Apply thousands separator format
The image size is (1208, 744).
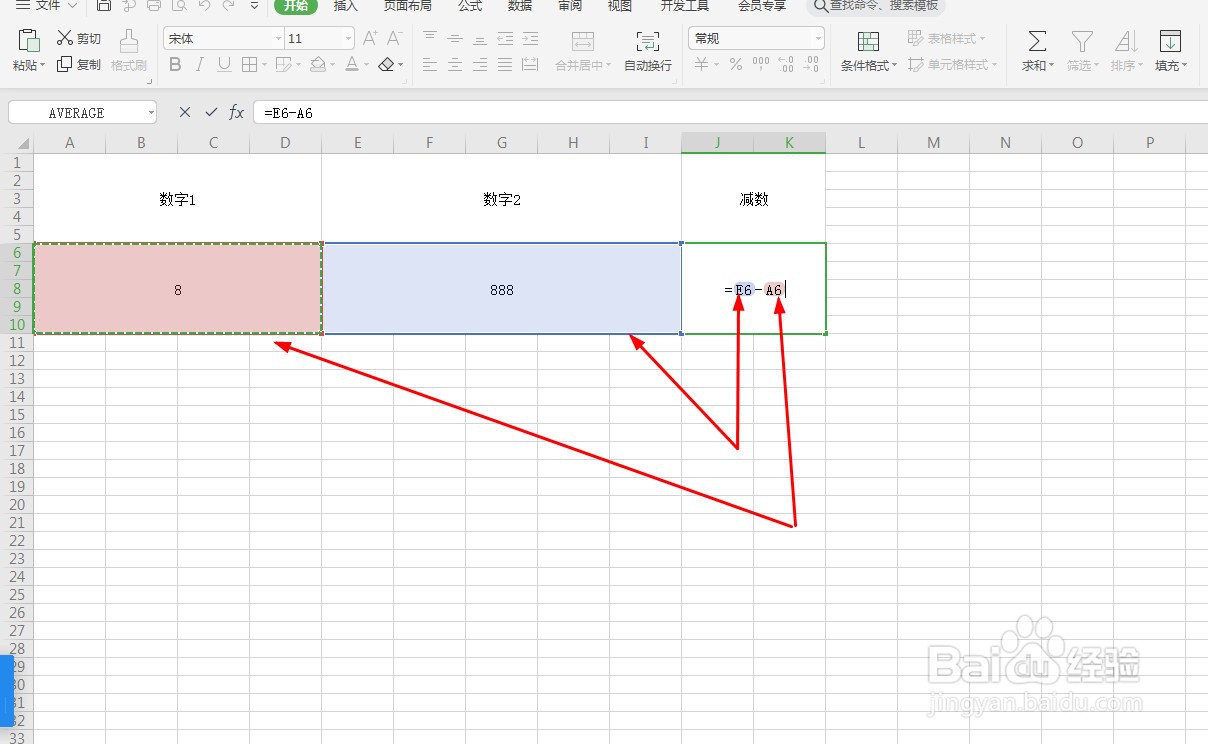(x=761, y=64)
